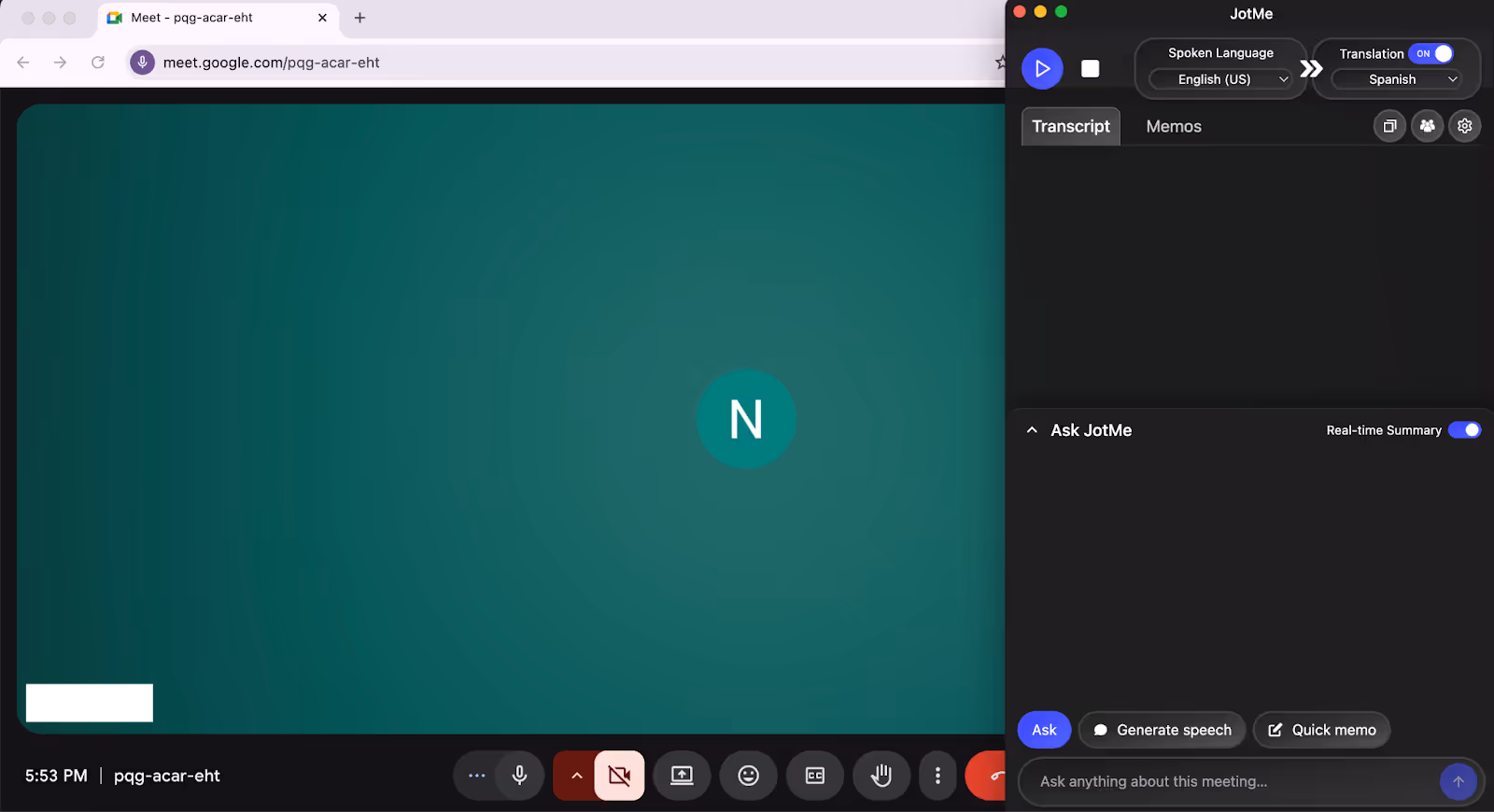
Task: Click the Generate speech button
Action: (1163, 730)
